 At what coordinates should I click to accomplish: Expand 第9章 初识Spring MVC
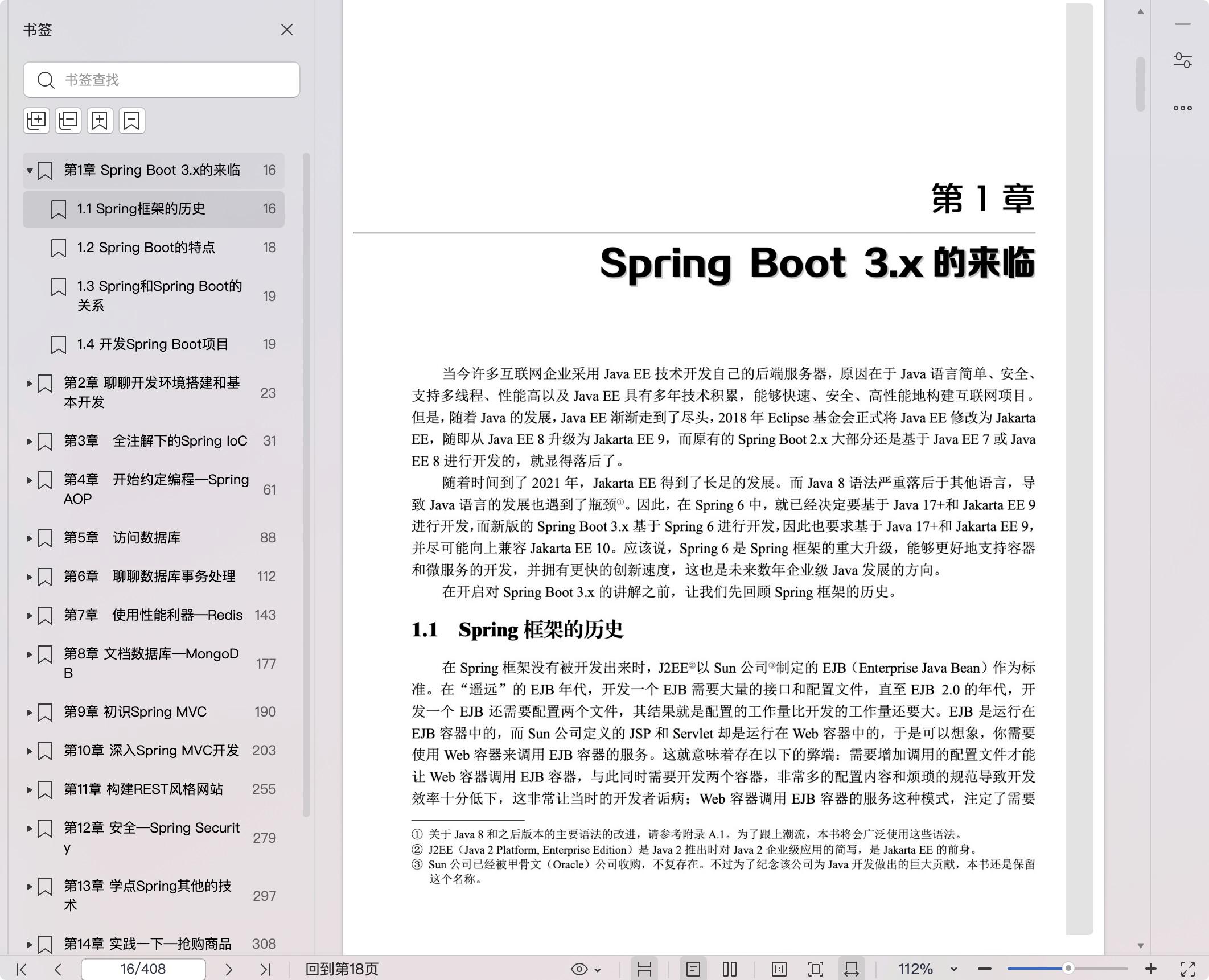30,712
